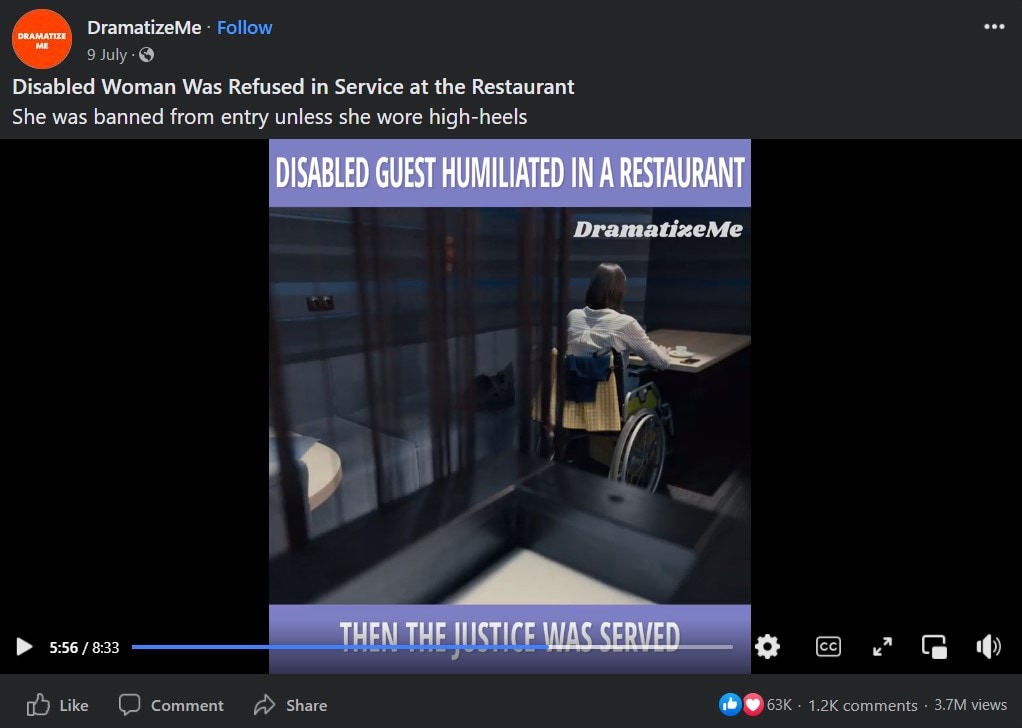Mute the video volume

[988, 647]
